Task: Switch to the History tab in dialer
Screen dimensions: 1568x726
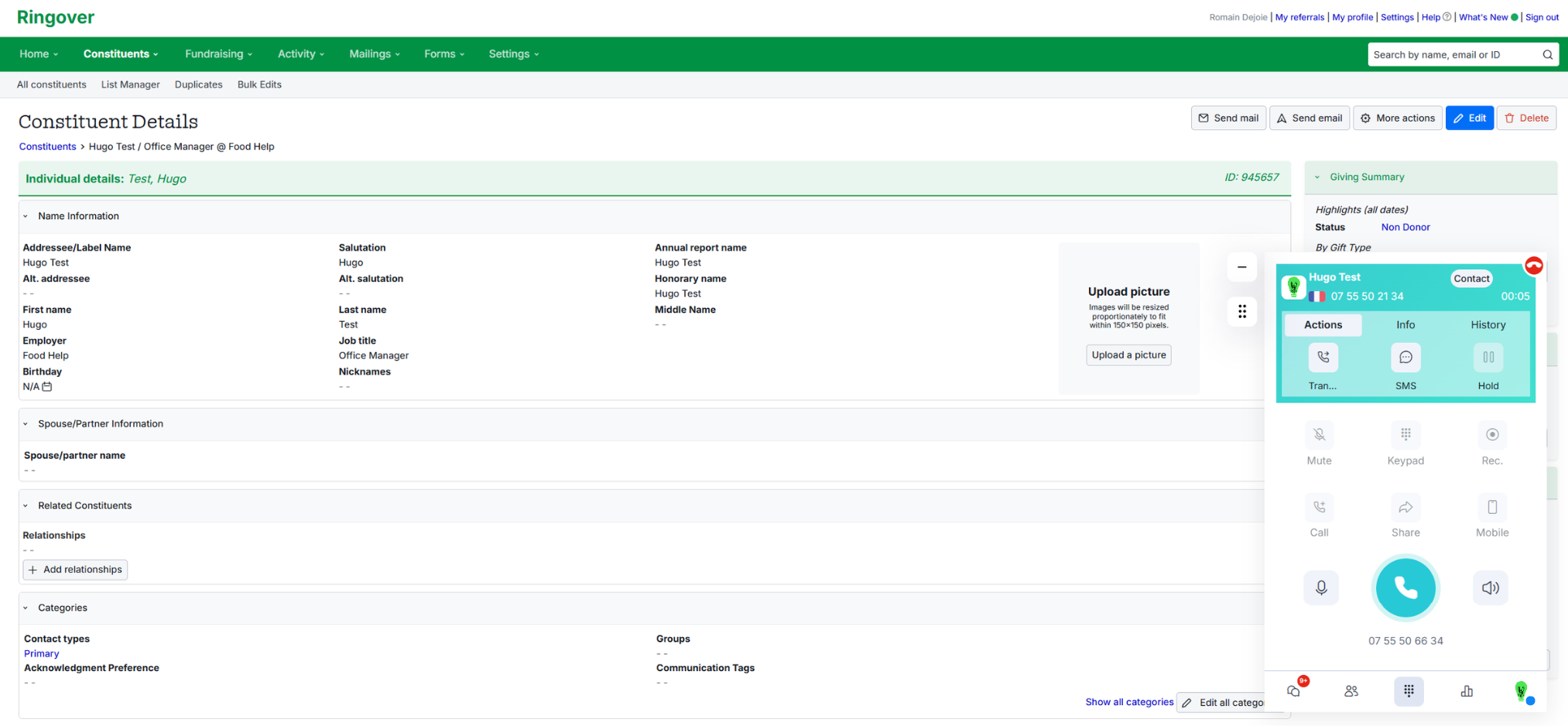Action: point(1488,325)
